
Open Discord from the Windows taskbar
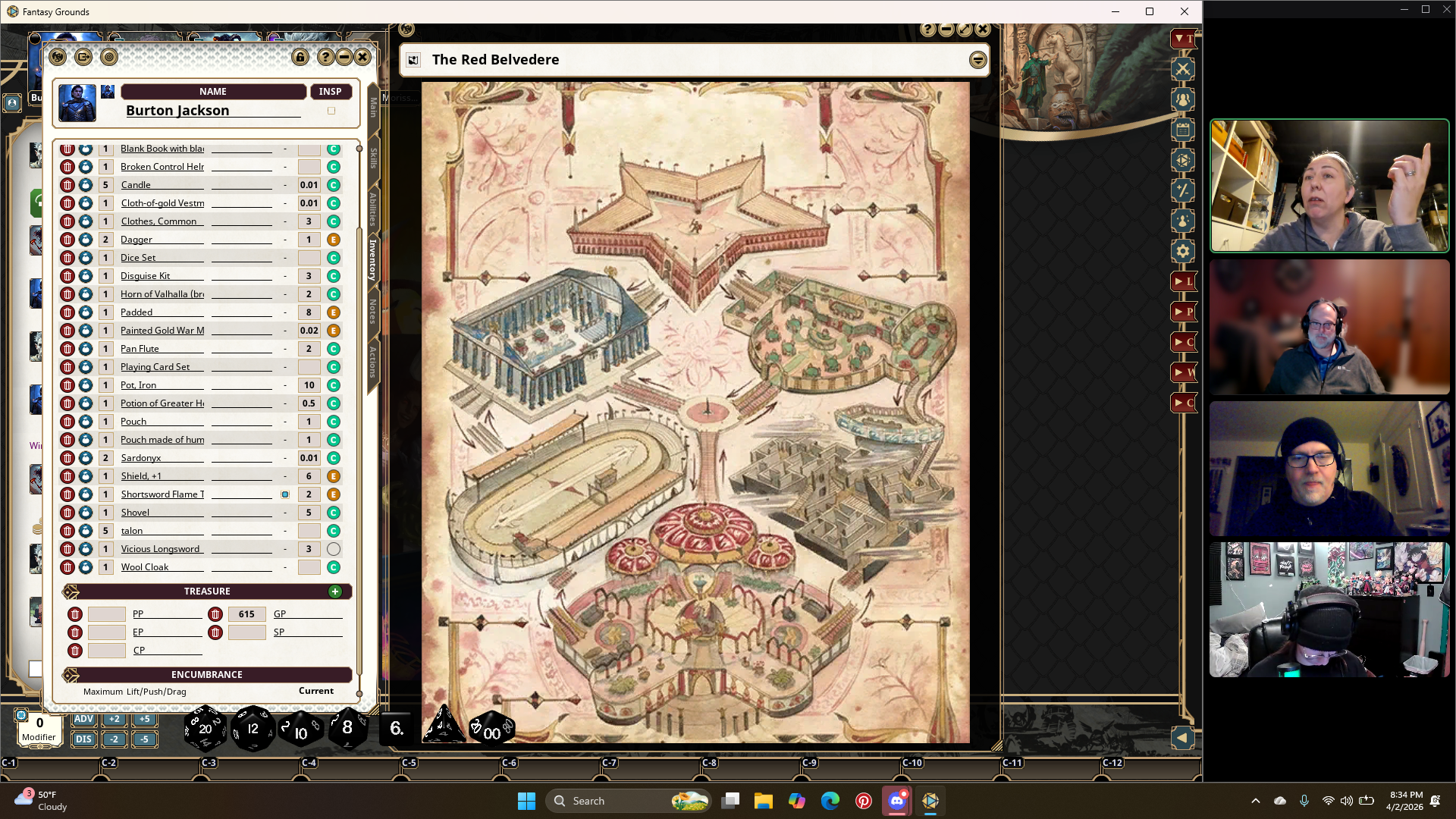(897, 801)
